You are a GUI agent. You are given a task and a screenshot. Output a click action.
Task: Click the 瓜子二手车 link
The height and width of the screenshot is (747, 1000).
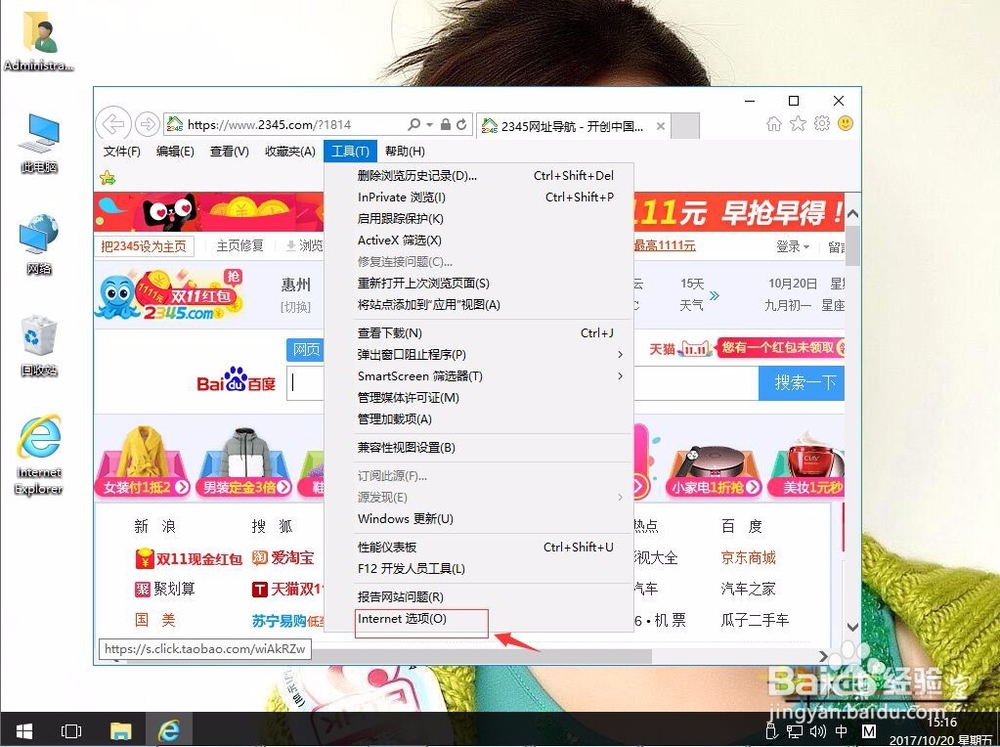pos(754,620)
